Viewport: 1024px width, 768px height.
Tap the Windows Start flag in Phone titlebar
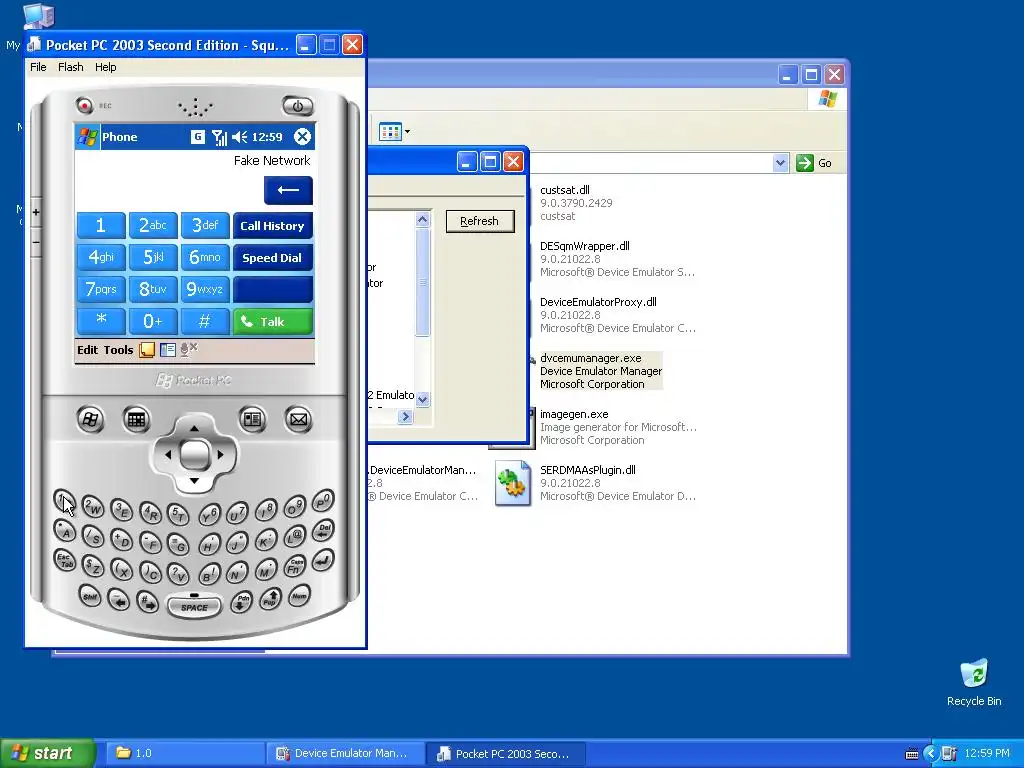pos(88,137)
